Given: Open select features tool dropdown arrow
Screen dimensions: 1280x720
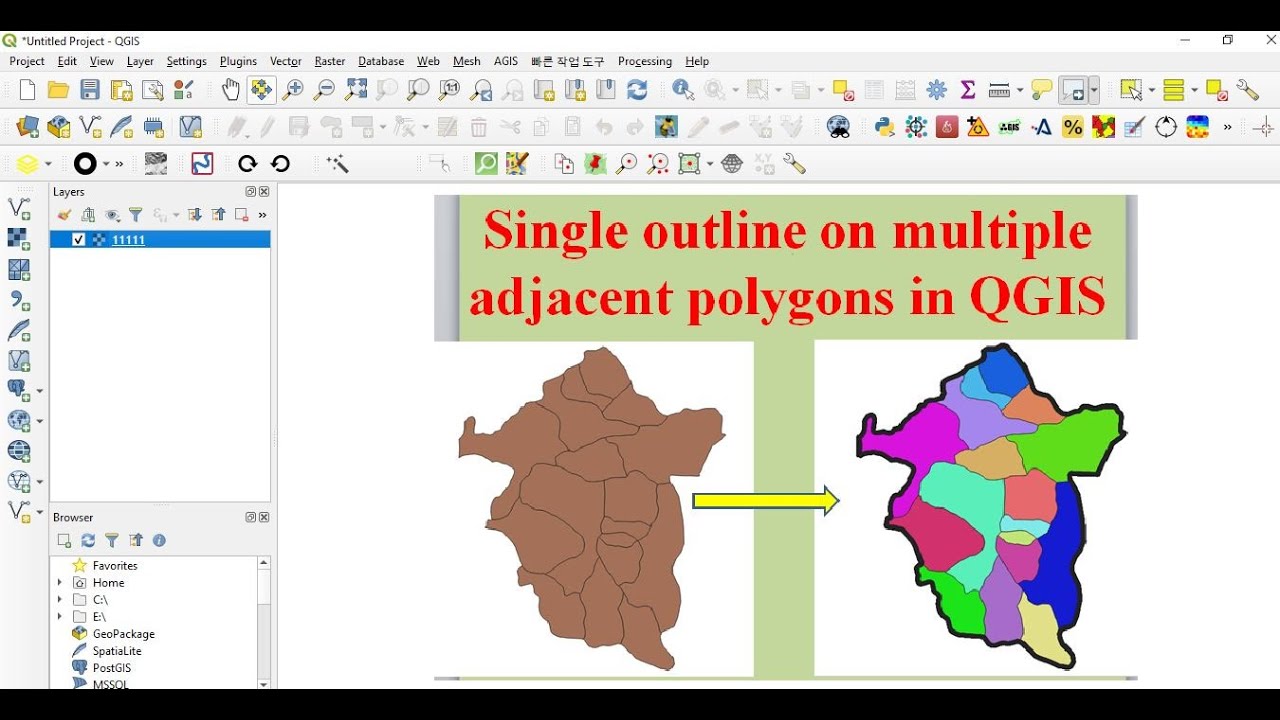Looking at the screenshot, I should coord(1152,90).
